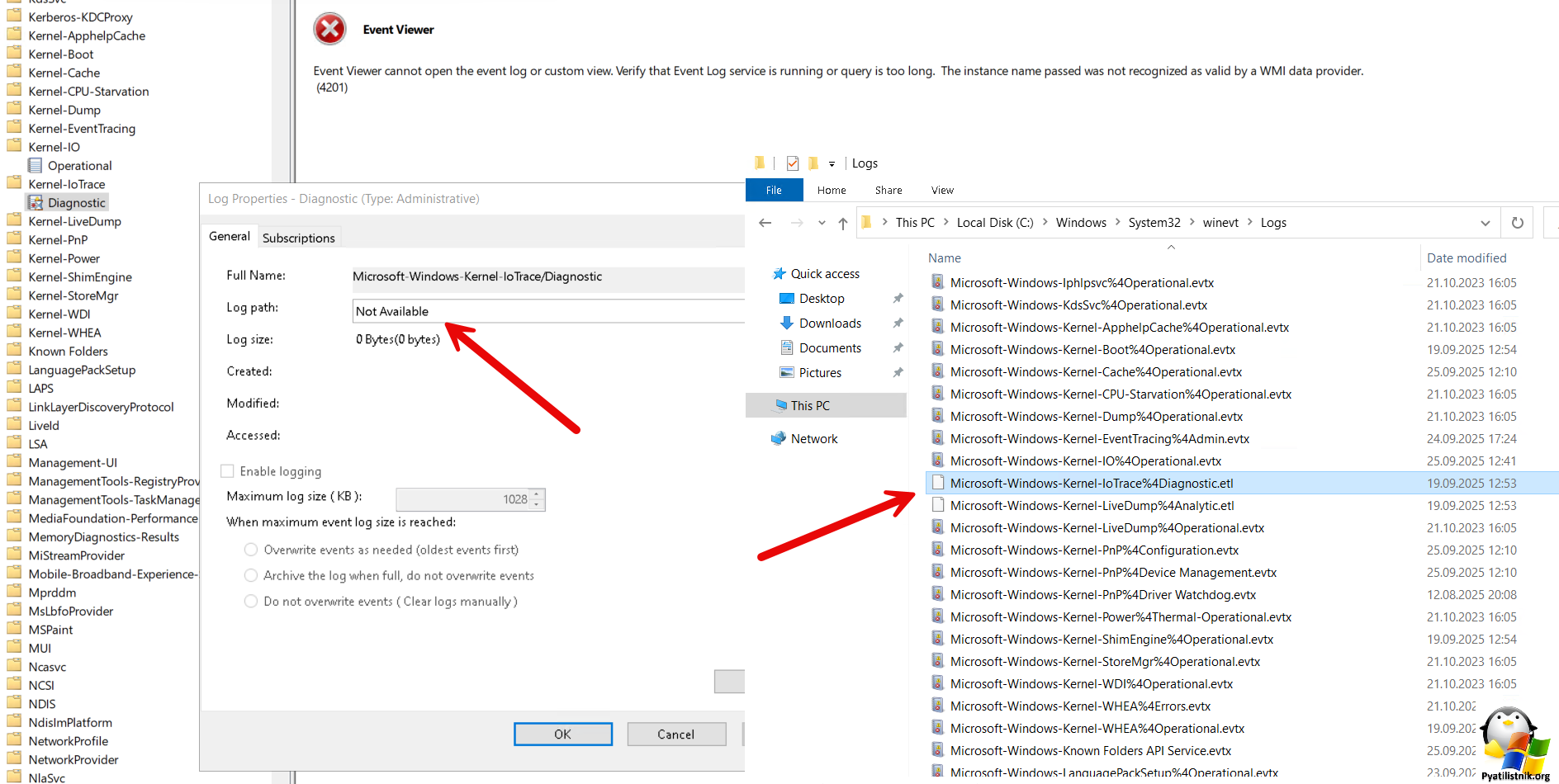Select the Kernel-EventTracing Admin.evtx file

pyautogui.click(x=1100, y=438)
